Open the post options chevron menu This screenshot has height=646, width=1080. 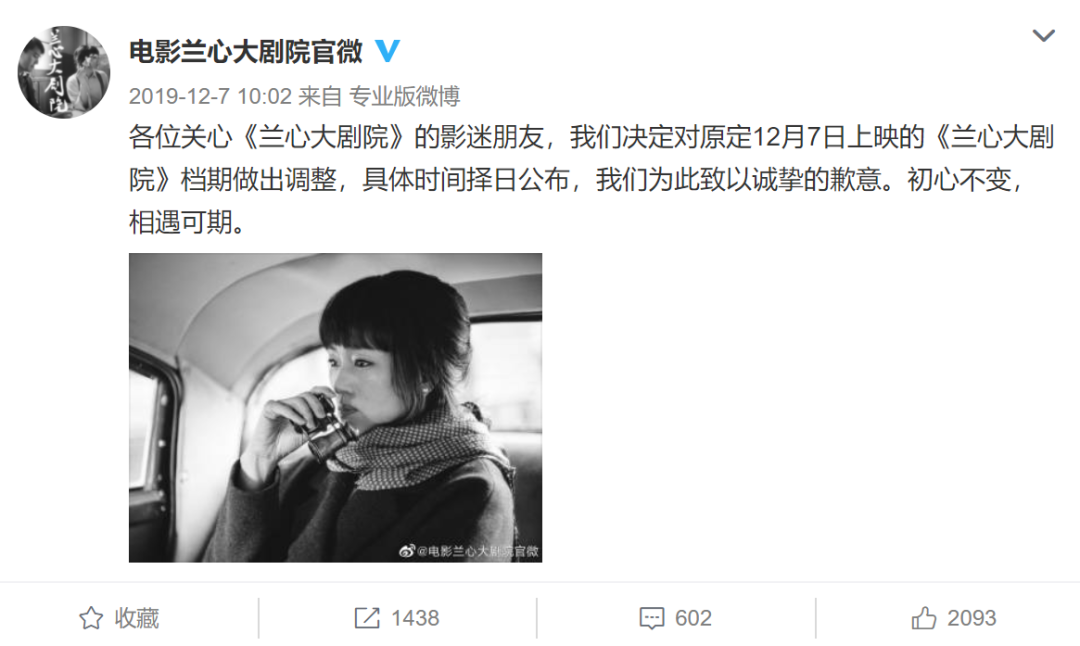[1043, 36]
